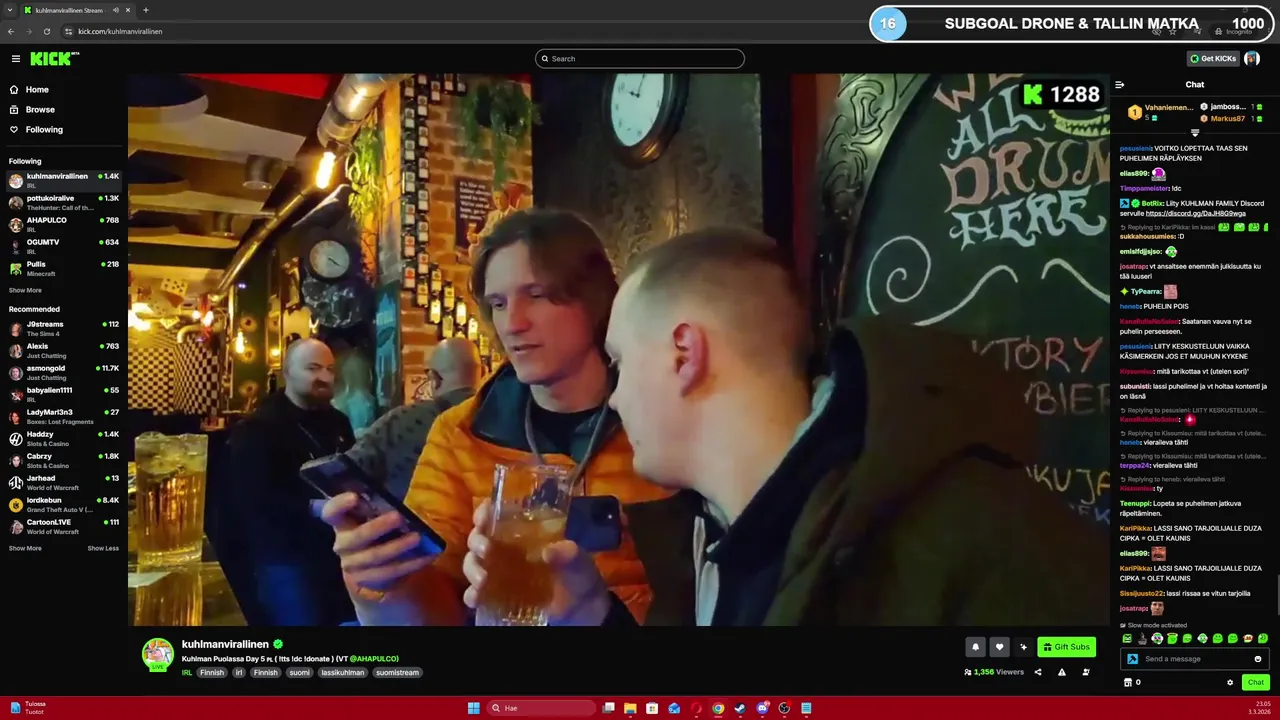Report the stream with the warning icon
1280x720 pixels.
click(1062, 672)
